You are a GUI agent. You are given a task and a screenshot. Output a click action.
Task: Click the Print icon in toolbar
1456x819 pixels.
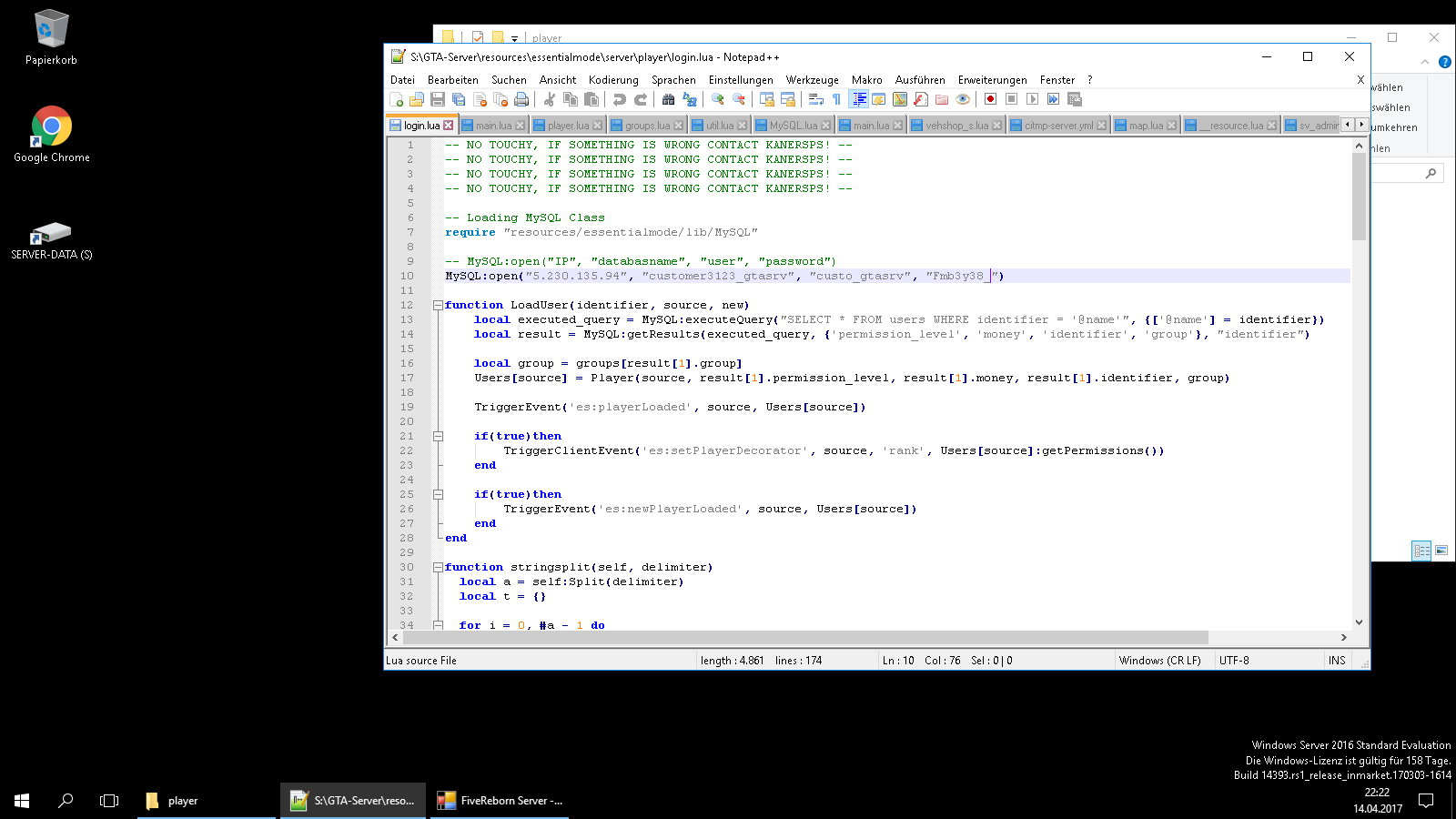pos(521,99)
